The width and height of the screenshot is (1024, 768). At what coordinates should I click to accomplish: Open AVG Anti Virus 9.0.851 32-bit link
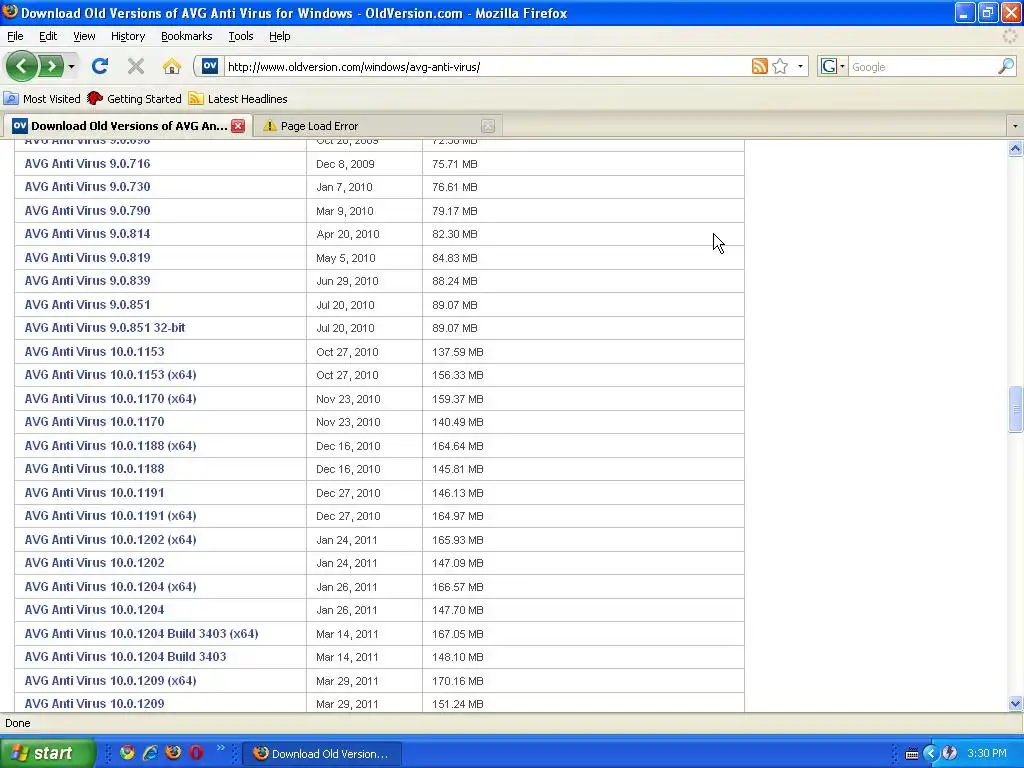105,328
